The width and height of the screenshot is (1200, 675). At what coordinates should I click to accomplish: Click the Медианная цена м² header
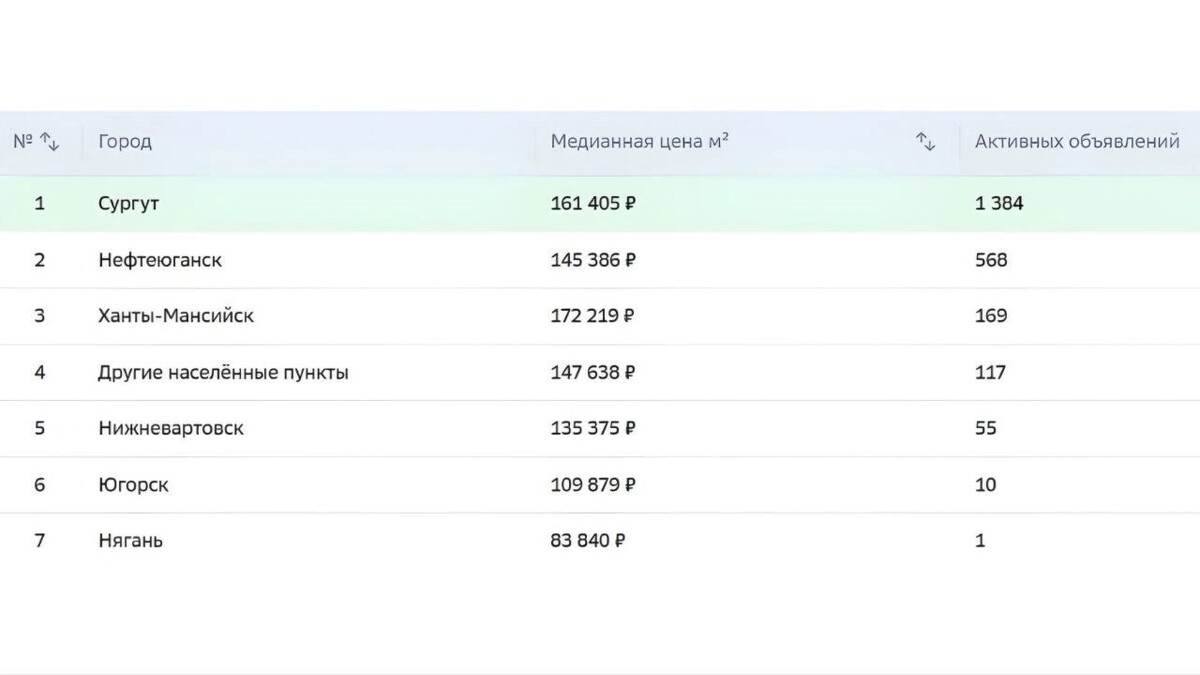coord(639,142)
